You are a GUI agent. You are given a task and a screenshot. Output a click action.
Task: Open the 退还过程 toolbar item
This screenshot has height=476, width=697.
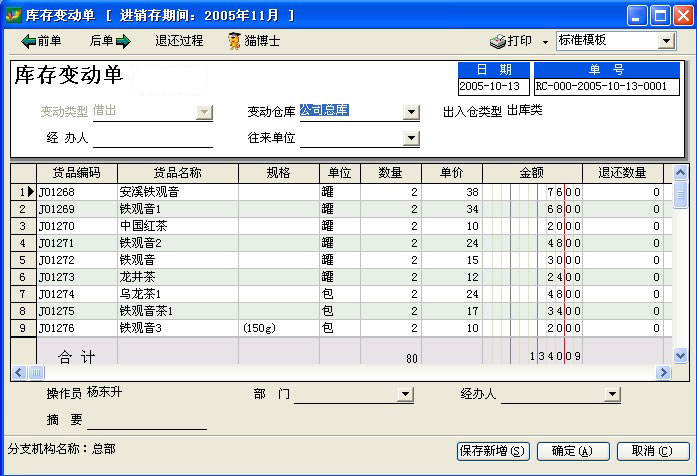click(179, 41)
